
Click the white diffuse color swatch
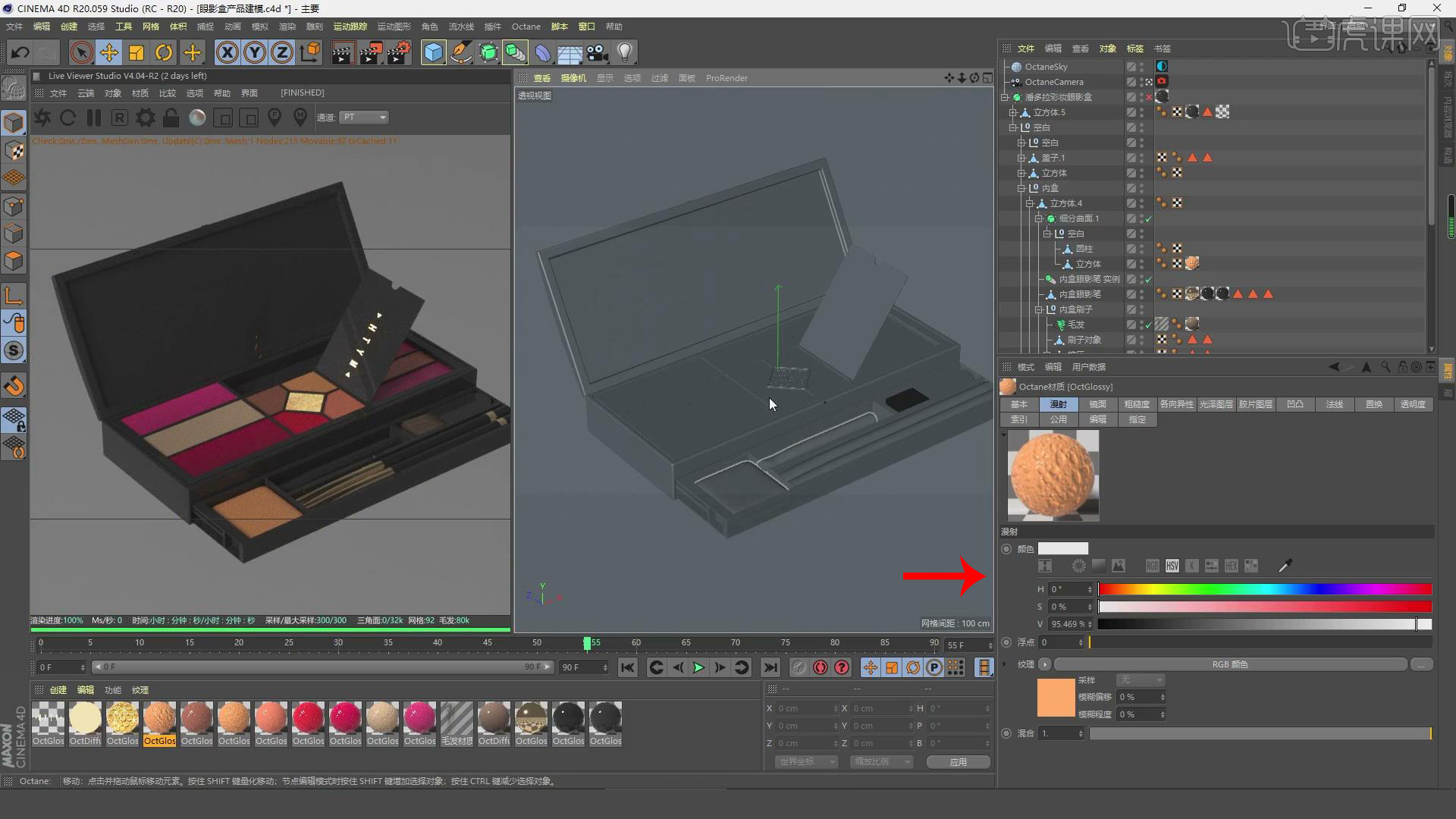tap(1063, 548)
